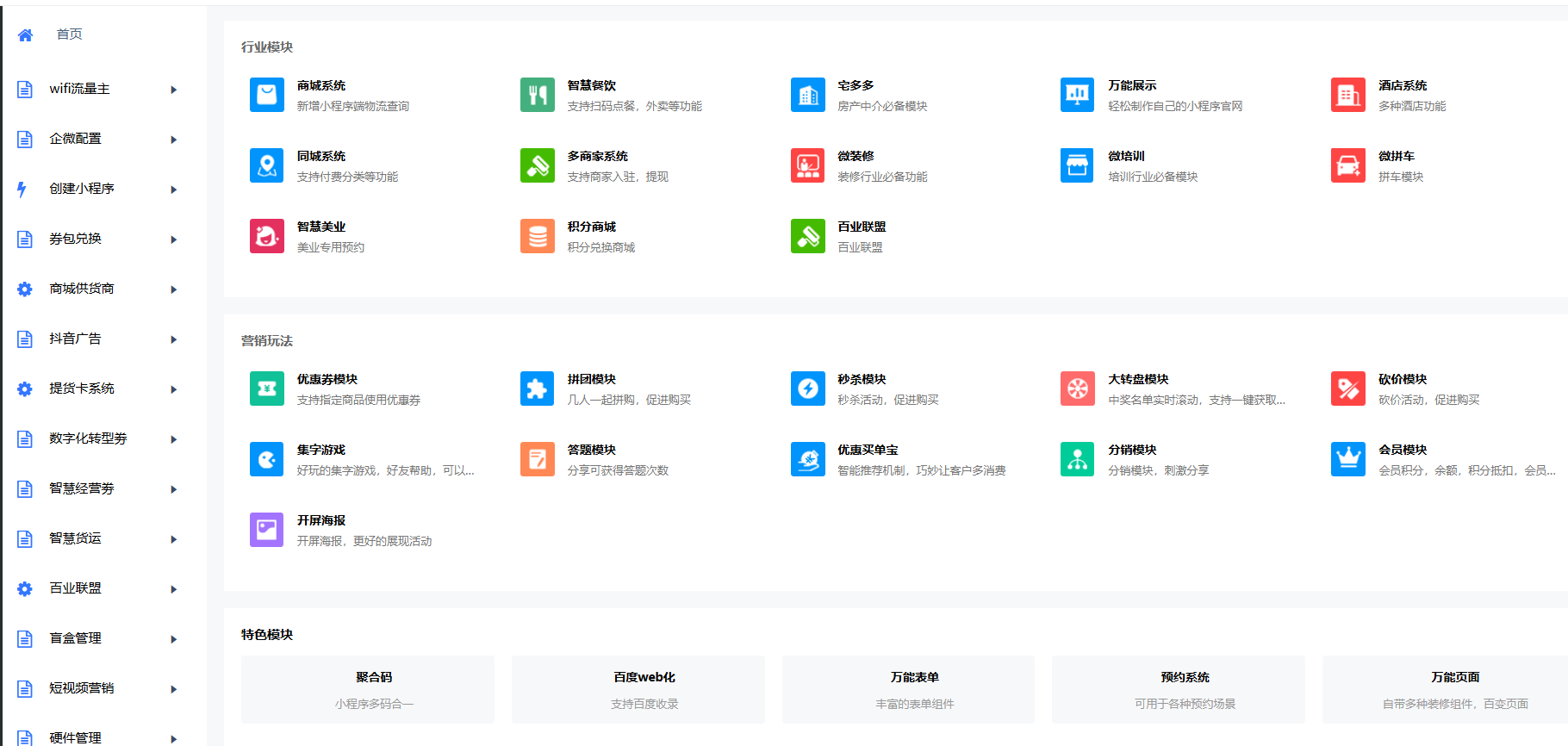Click the 智慧餐饮 fork and knife icon

pos(538,95)
